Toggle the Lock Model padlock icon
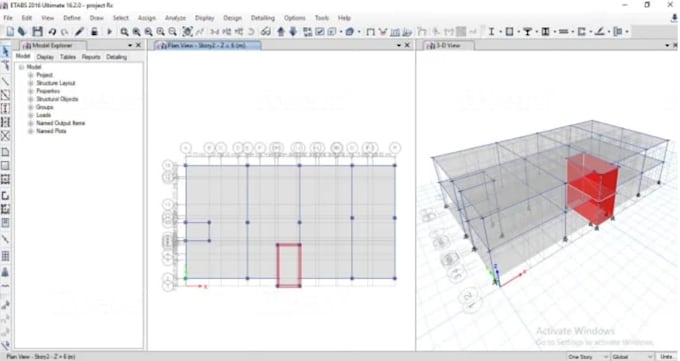 (94, 32)
